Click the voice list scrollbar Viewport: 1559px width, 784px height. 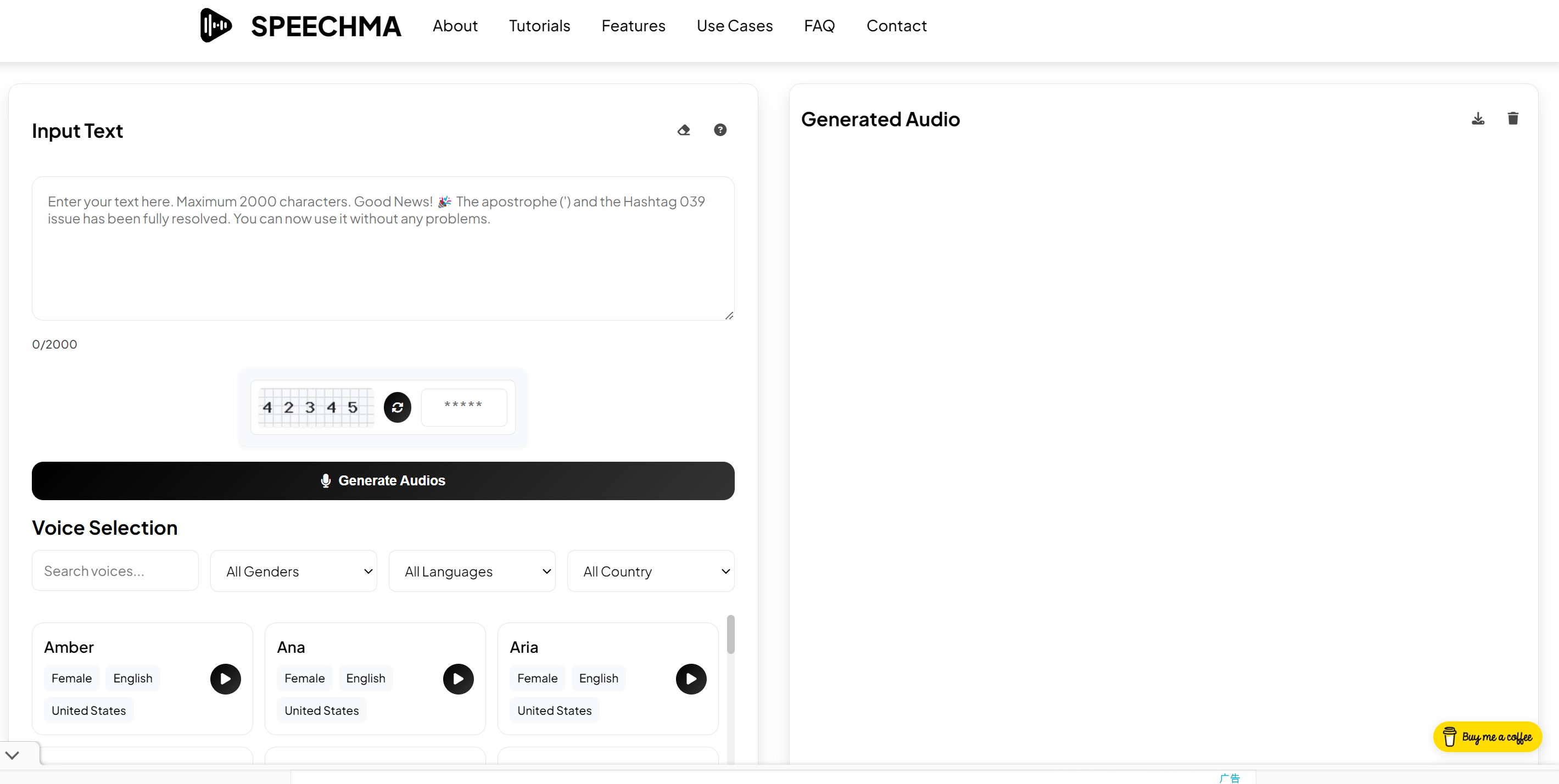(730, 635)
